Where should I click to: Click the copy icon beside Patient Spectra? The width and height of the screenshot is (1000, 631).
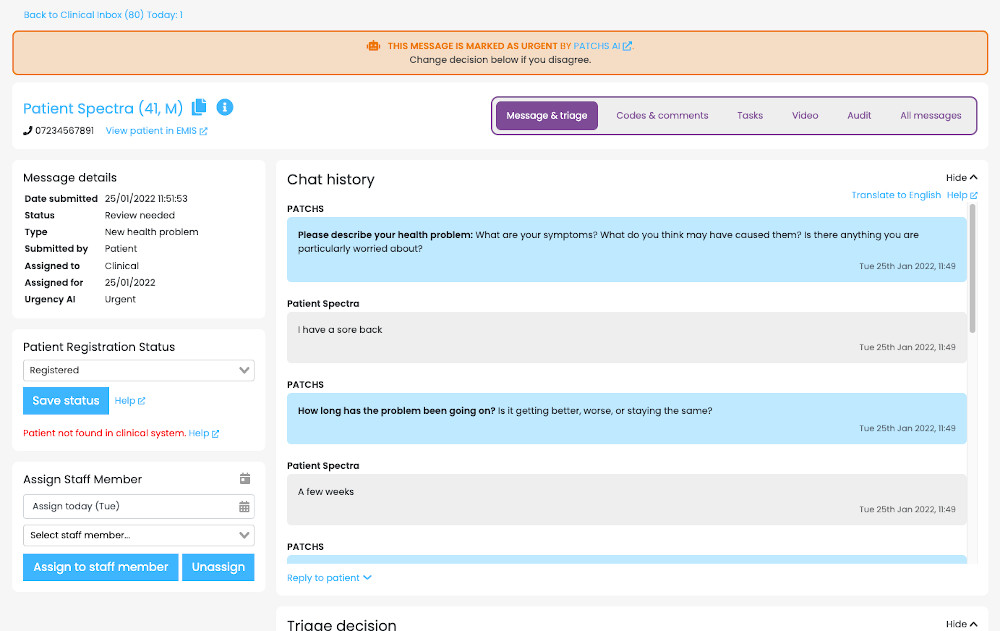(x=199, y=107)
